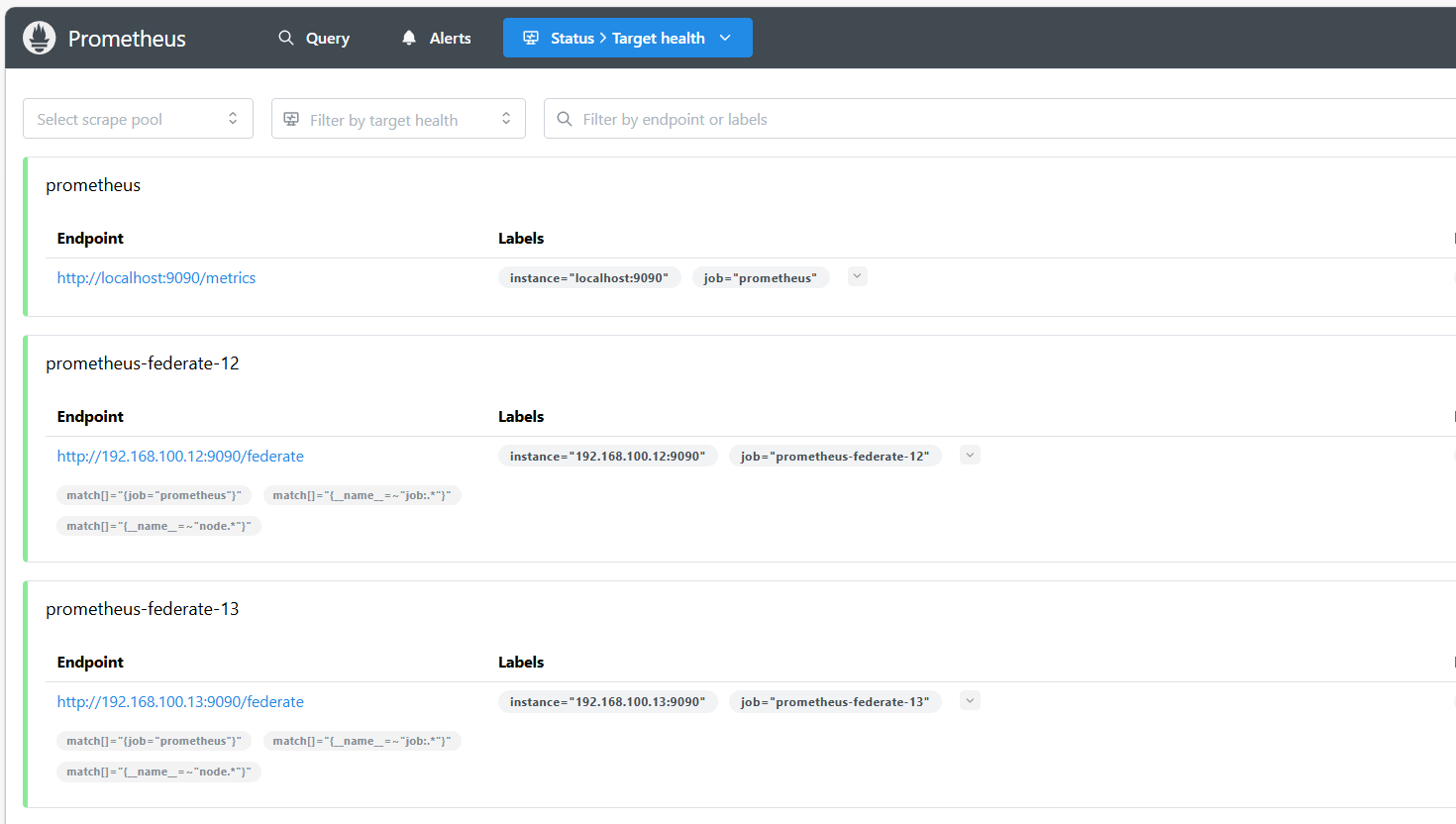
Task: Click the instance="localhost:9090" label badge
Action: click(589, 278)
